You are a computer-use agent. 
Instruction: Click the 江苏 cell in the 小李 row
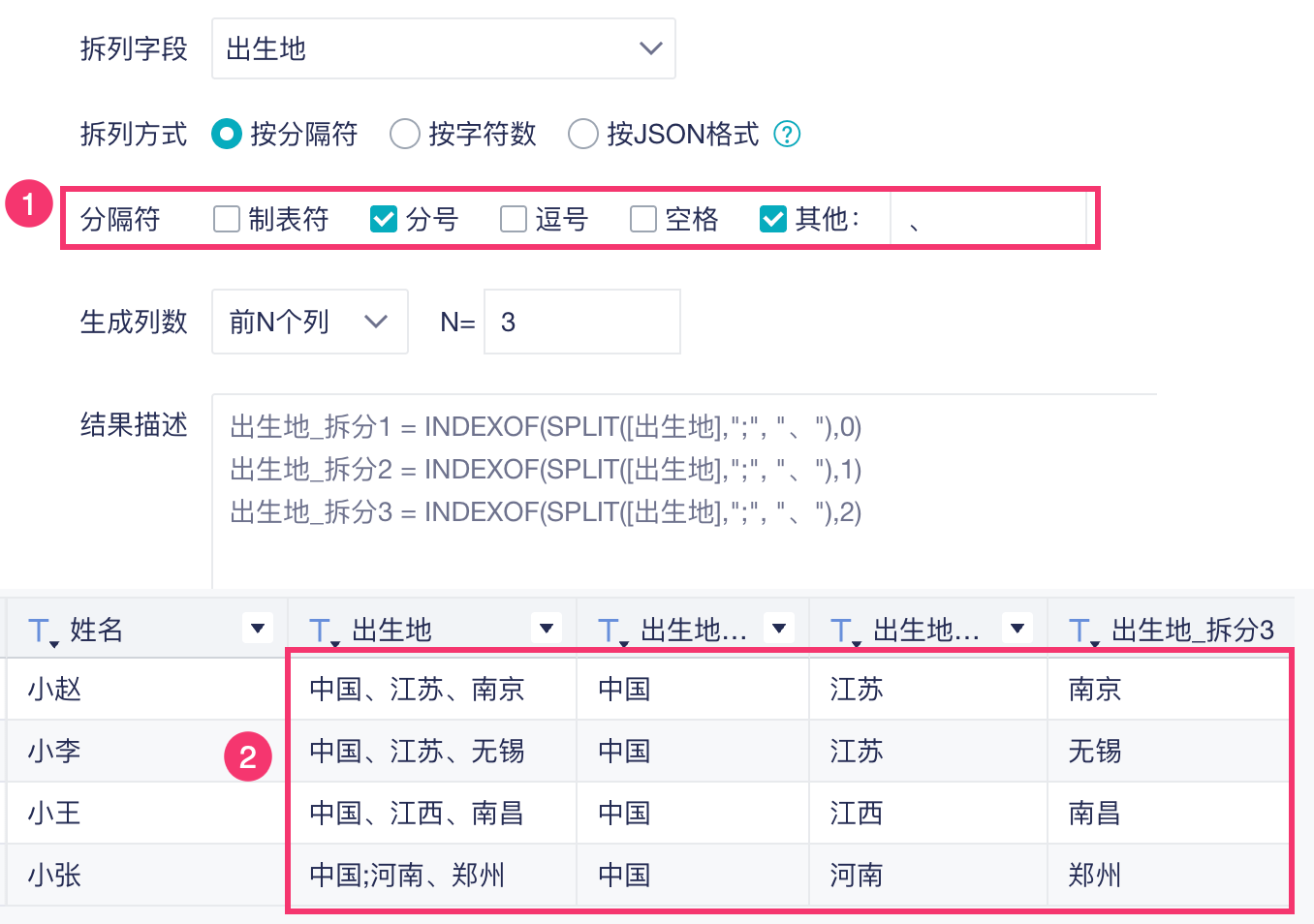point(928,752)
